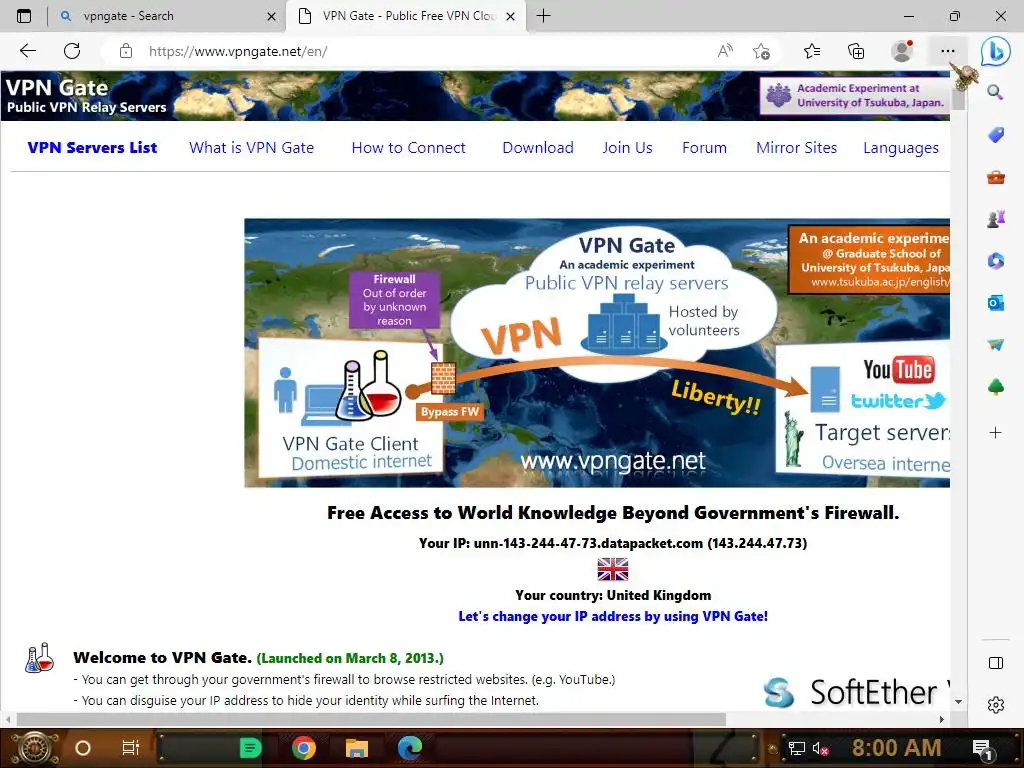Open Settings and more menu
The height and width of the screenshot is (768, 1024).
948,51
